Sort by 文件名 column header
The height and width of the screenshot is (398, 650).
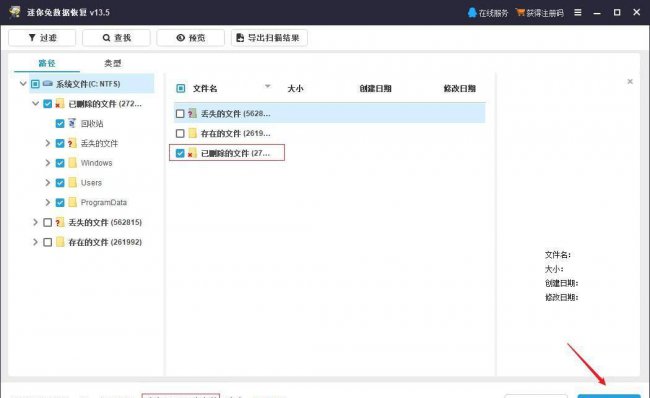[x=205, y=88]
